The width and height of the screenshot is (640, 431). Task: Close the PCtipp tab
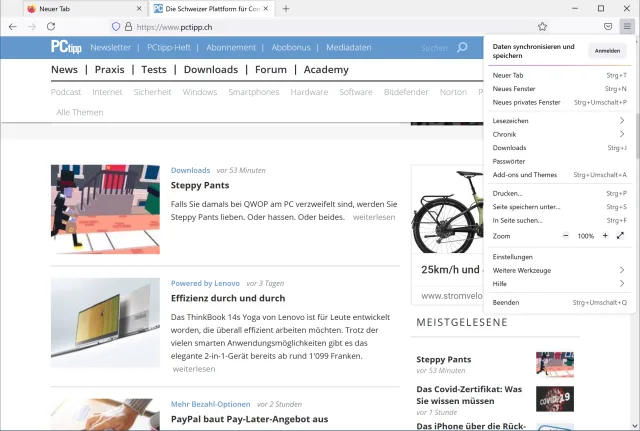pos(266,9)
